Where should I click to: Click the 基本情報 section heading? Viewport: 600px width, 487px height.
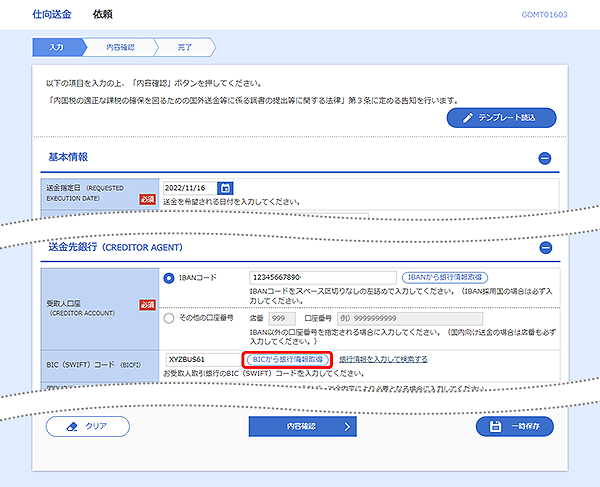coord(68,157)
